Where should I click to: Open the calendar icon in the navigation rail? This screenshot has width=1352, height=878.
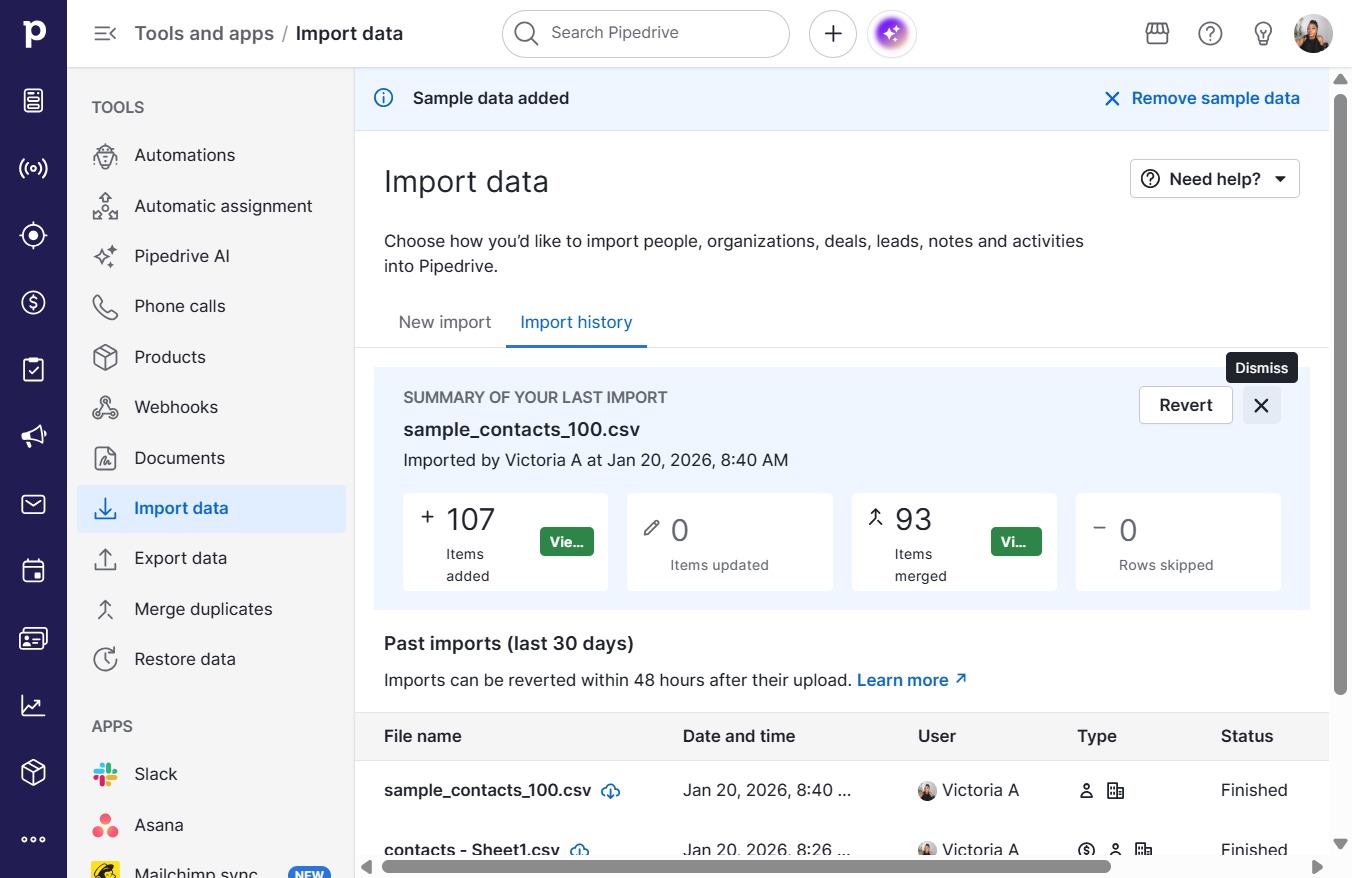coord(33,571)
